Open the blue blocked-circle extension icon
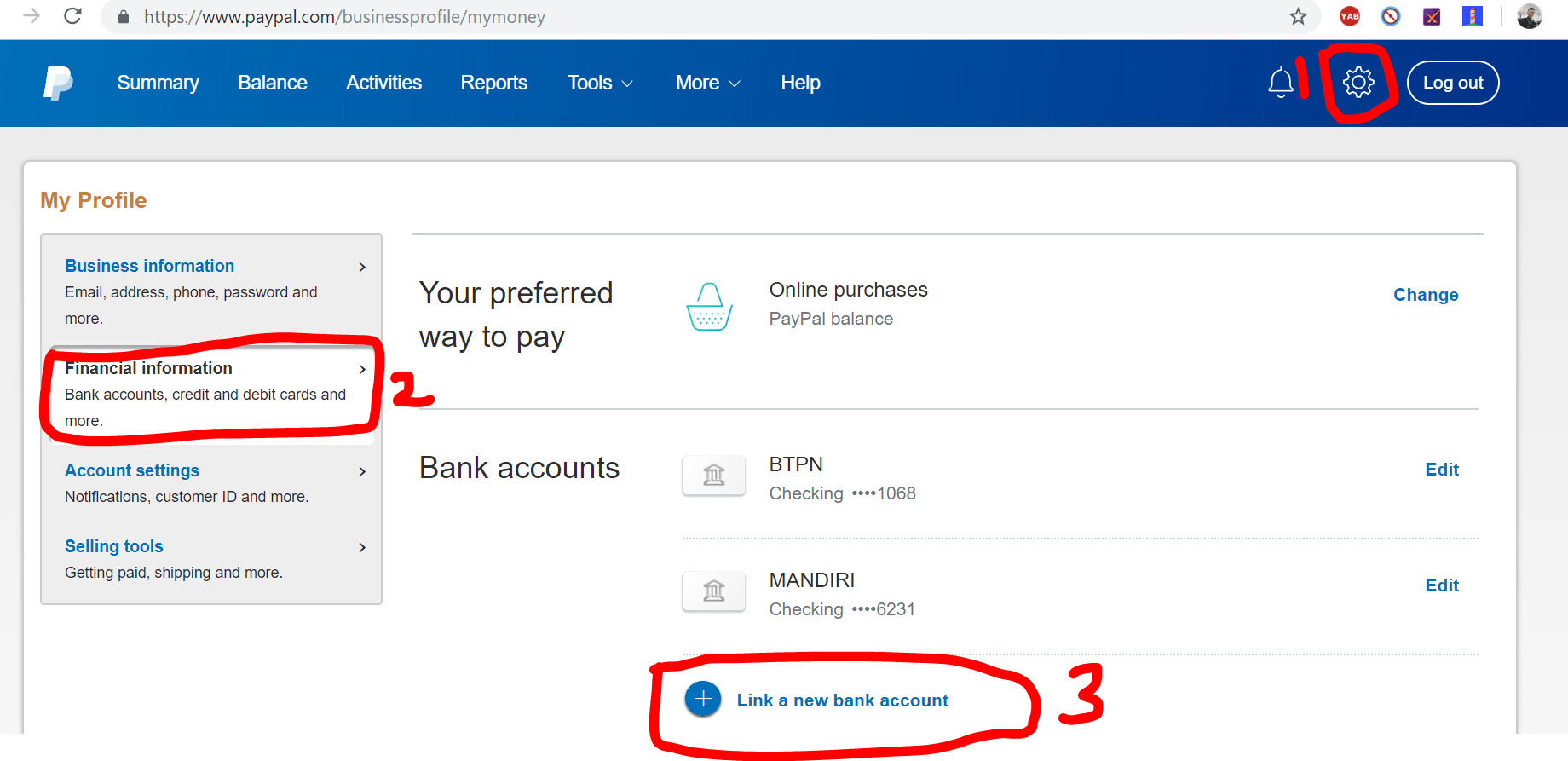This screenshot has width=1568, height=761. pyautogui.click(x=1391, y=16)
